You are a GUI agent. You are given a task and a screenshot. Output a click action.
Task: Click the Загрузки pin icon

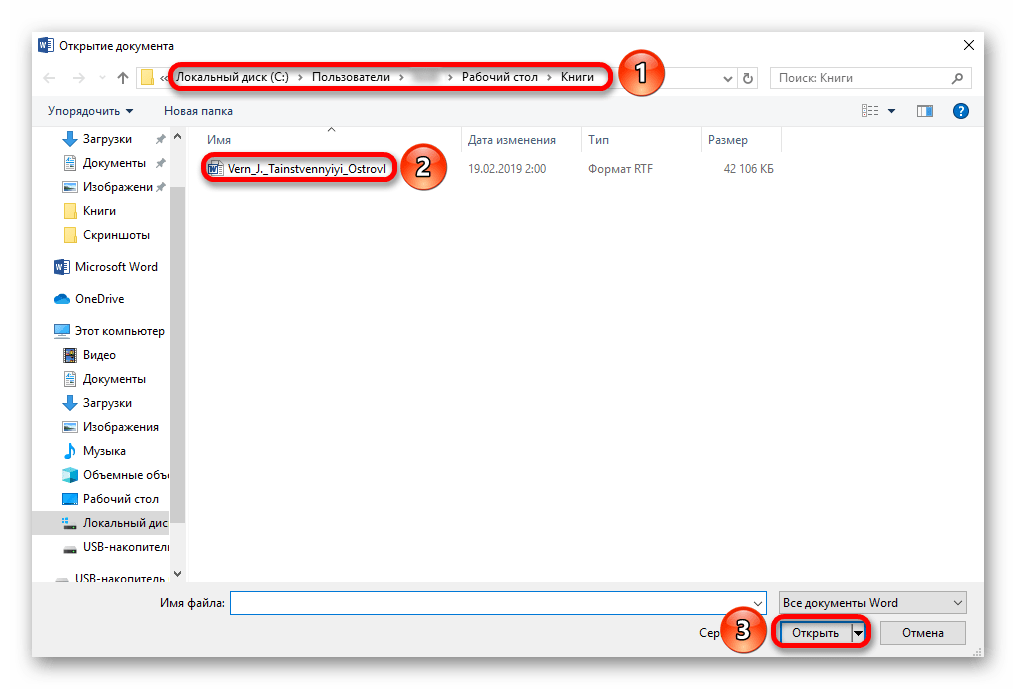160,139
